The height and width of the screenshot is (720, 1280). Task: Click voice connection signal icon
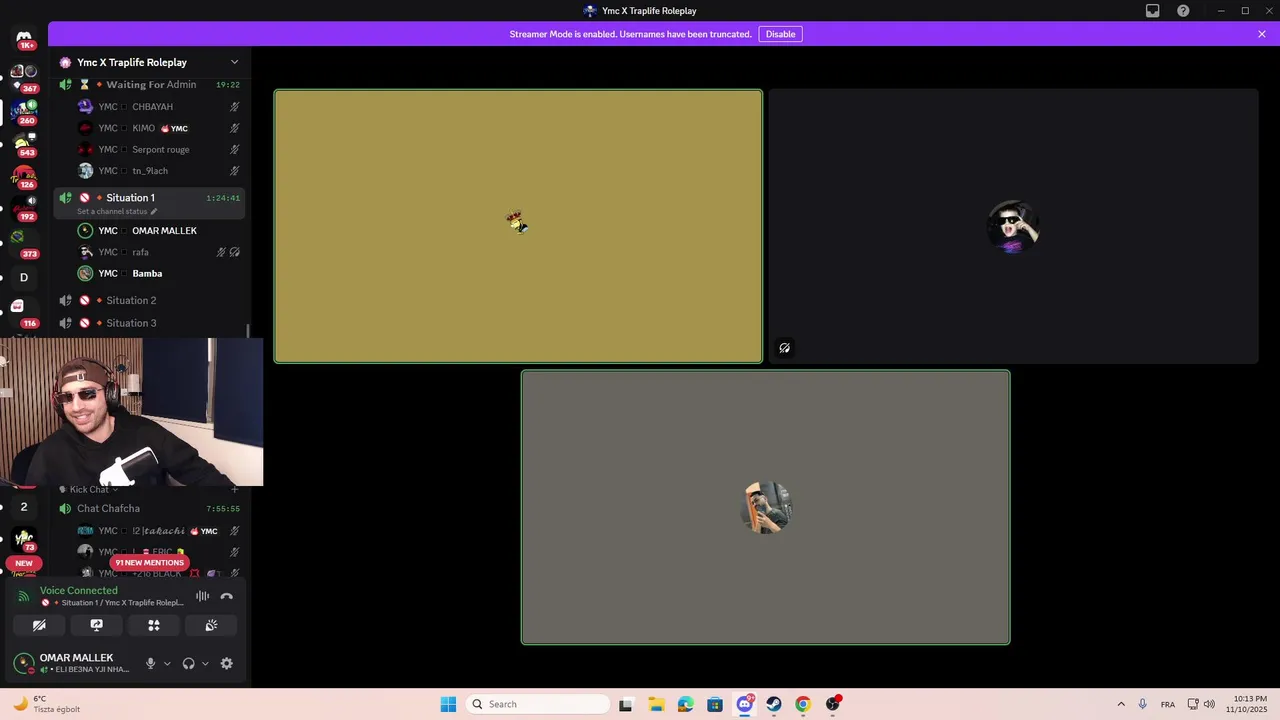pos(24,596)
